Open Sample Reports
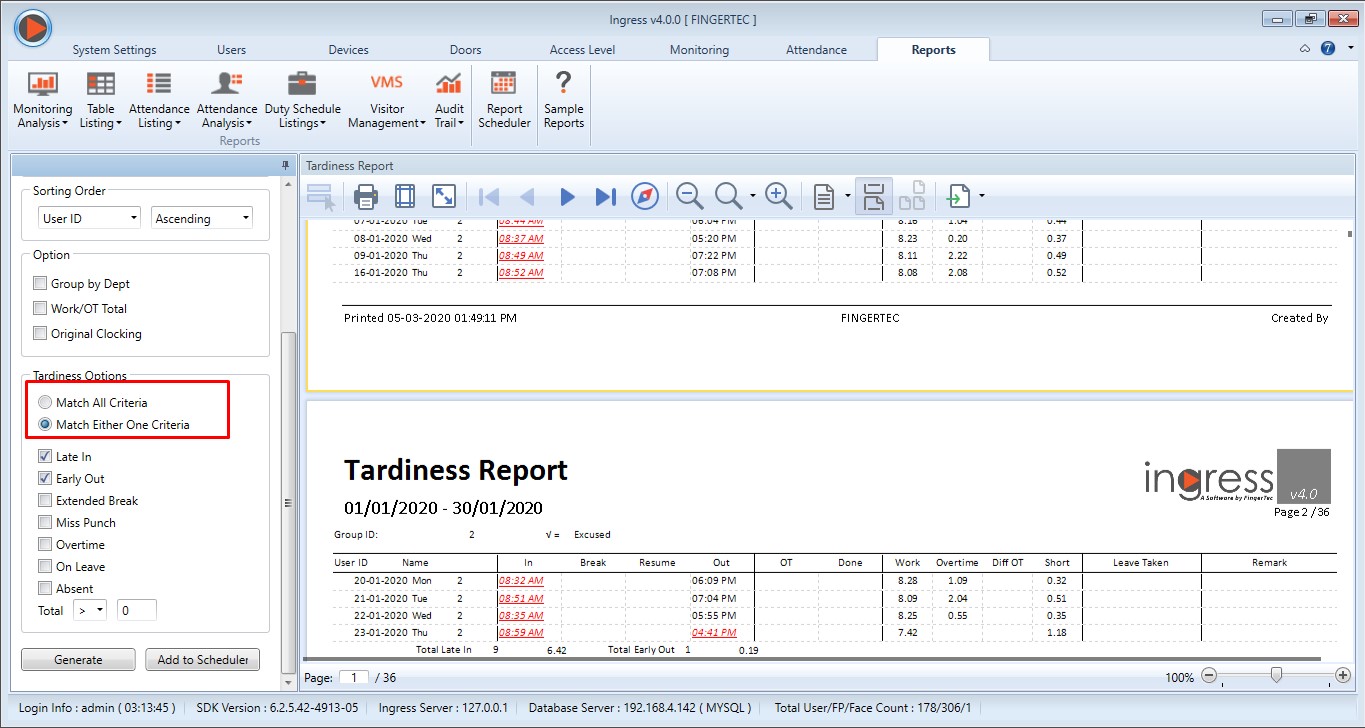The height and width of the screenshot is (728, 1365). click(564, 100)
